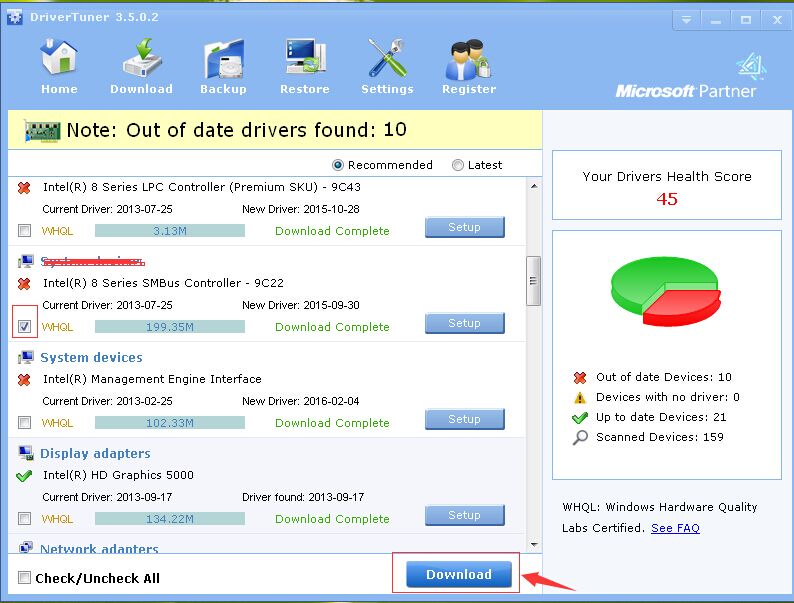The width and height of the screenshot is (794, 603).
Task: Open the Settings tools icon
Action: pos(387,66)
